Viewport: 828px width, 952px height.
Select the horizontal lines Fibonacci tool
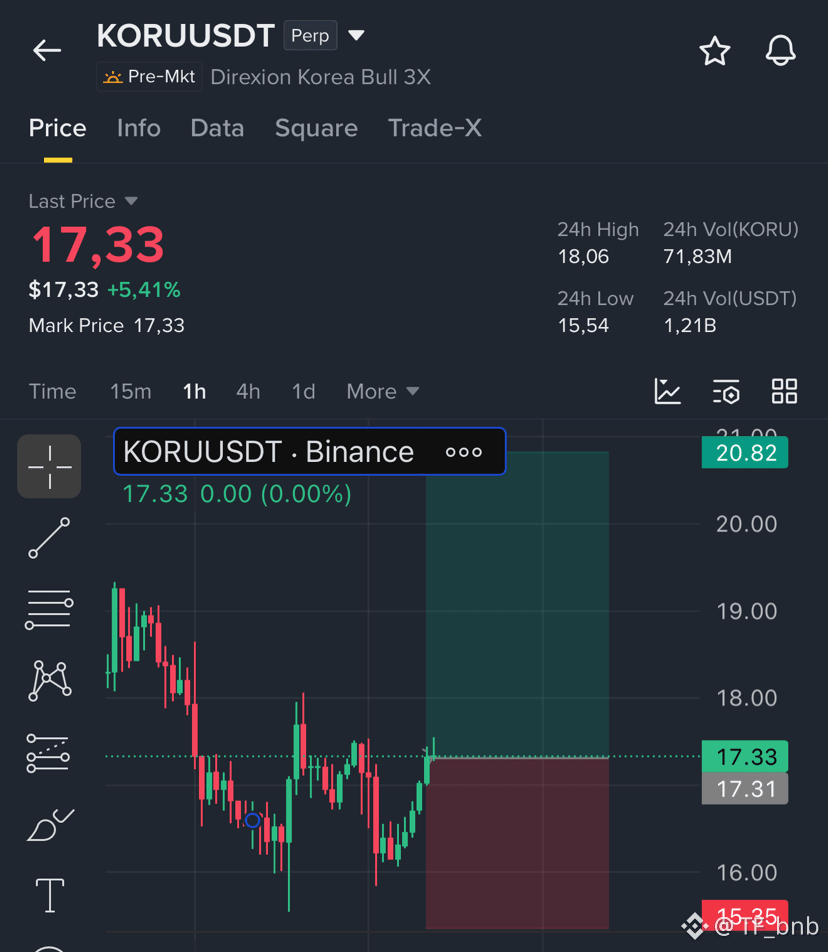click(x=49, y=609)
